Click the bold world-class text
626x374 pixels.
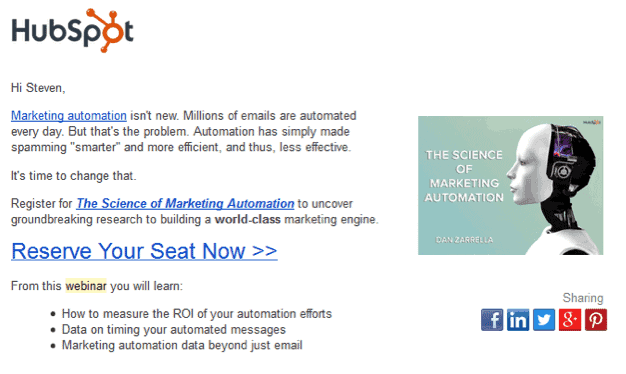[248, 220]
